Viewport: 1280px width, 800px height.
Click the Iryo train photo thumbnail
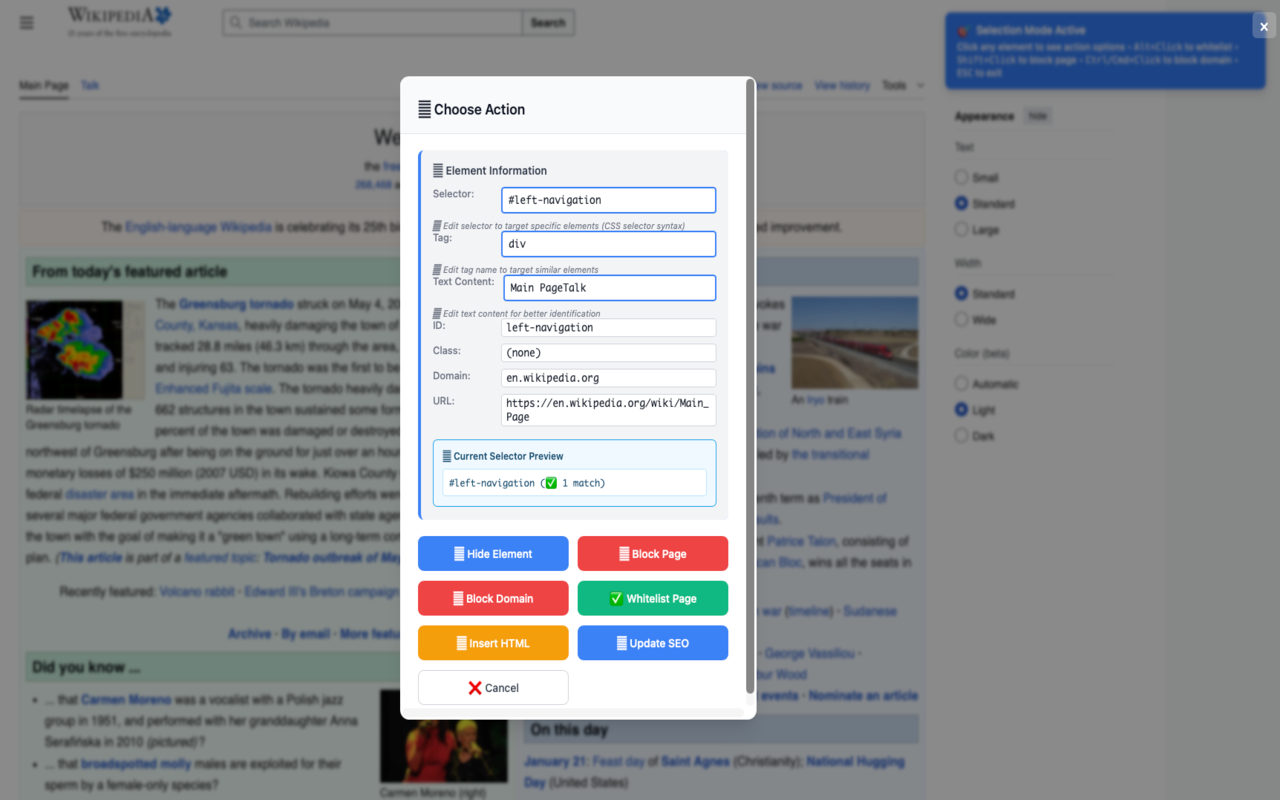[x=855, y=342]
